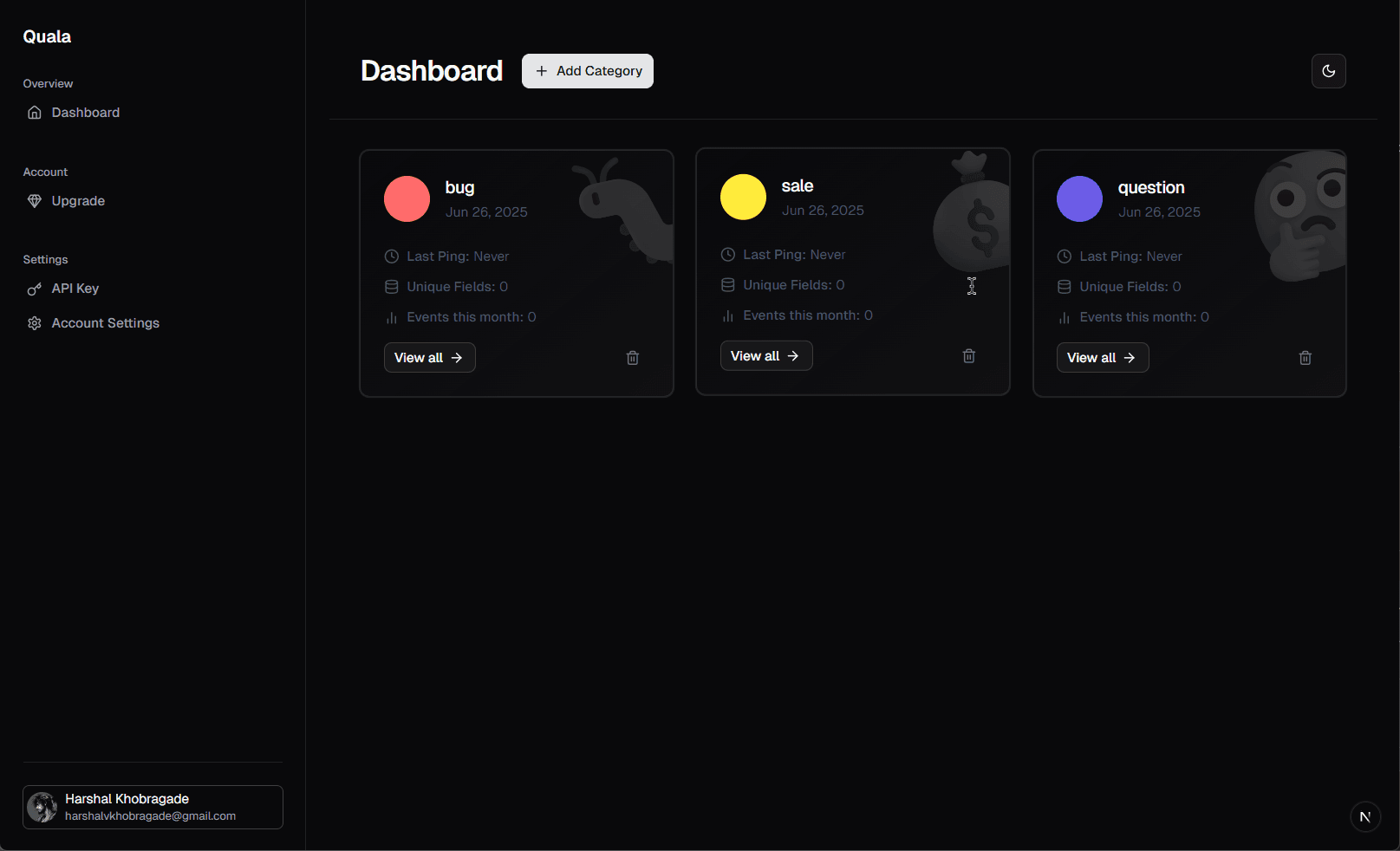Screen dimensions: 1400x851
Task: Click 'Events this month: 0' on sale card
Action: pos(808,315)
